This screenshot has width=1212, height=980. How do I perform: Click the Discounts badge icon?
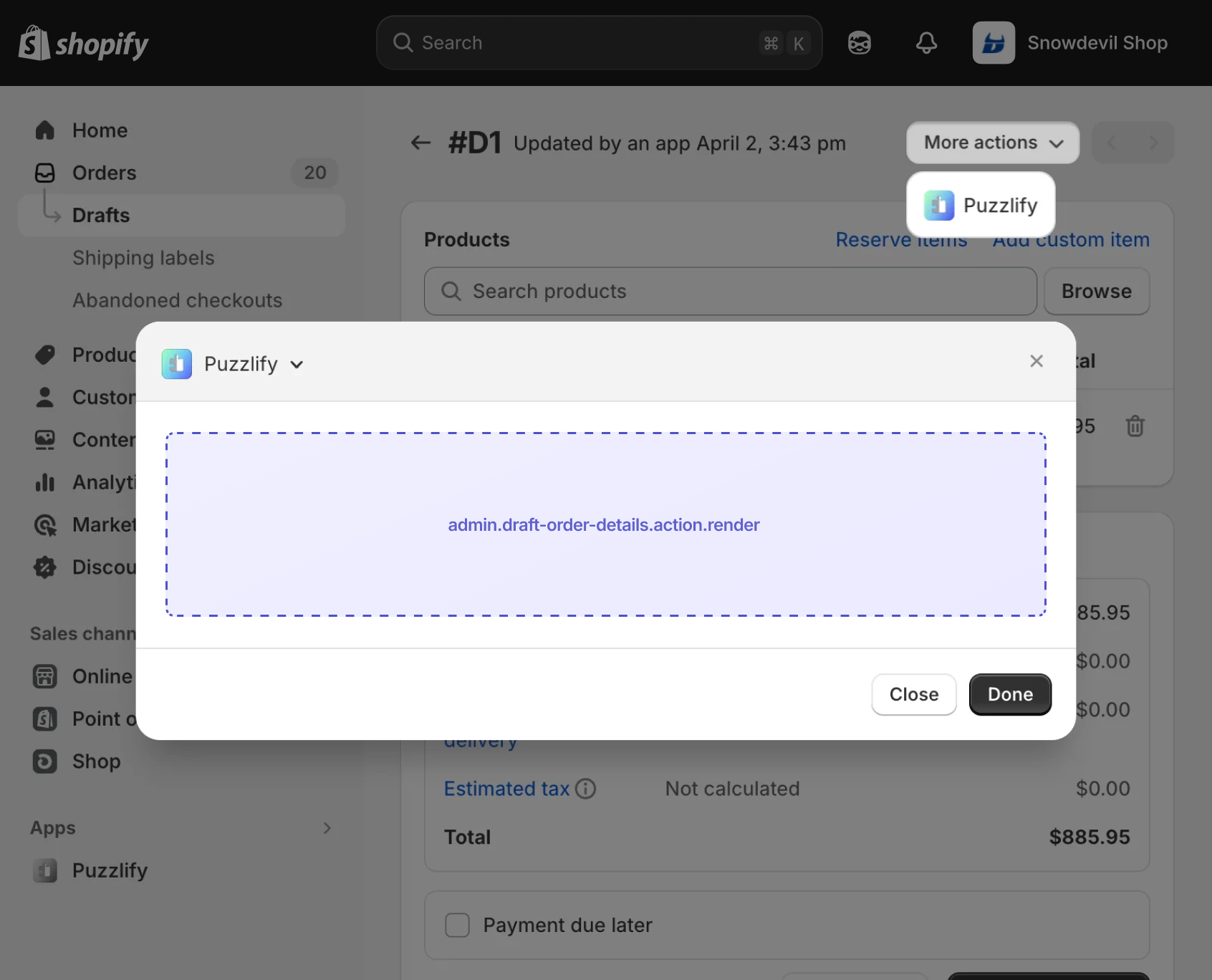[x=45, y=567]
